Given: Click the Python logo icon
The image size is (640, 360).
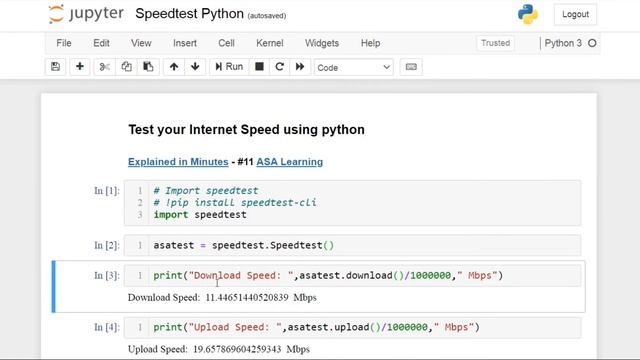Looking at the screenshot, I should point(528,14).
